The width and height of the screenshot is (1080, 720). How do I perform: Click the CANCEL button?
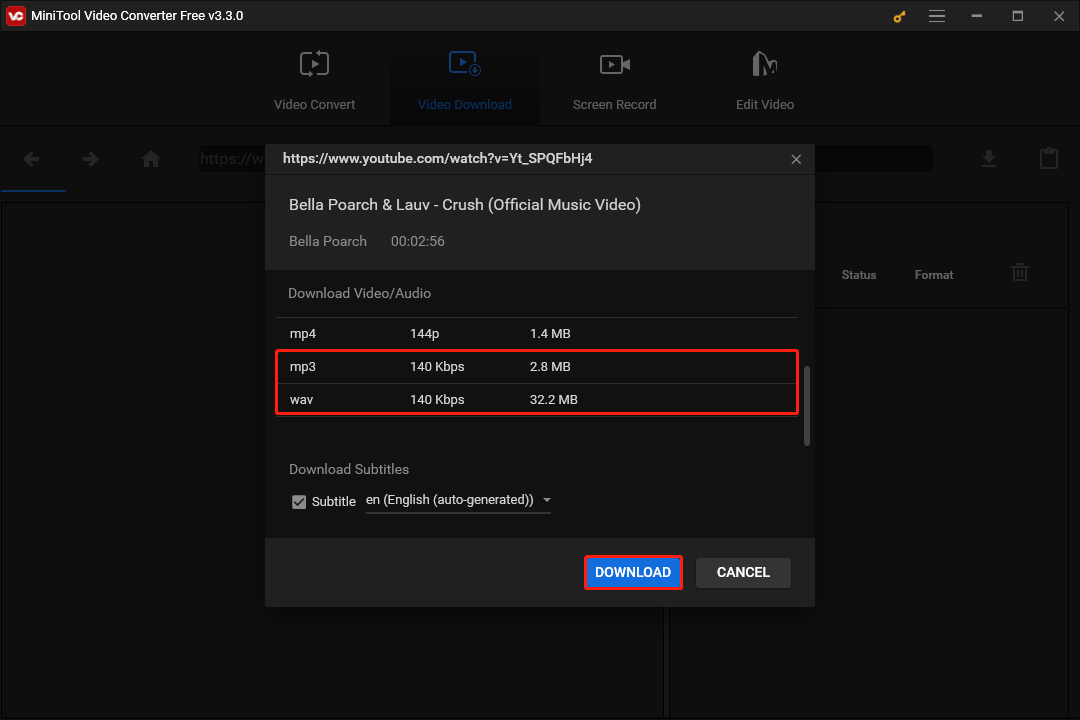[x=743, y=573]
